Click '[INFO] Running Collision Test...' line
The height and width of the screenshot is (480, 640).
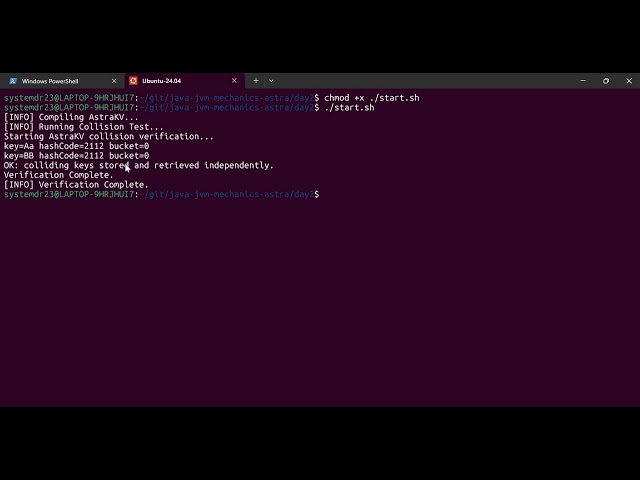pyautogui.click(x=83, y=127)
